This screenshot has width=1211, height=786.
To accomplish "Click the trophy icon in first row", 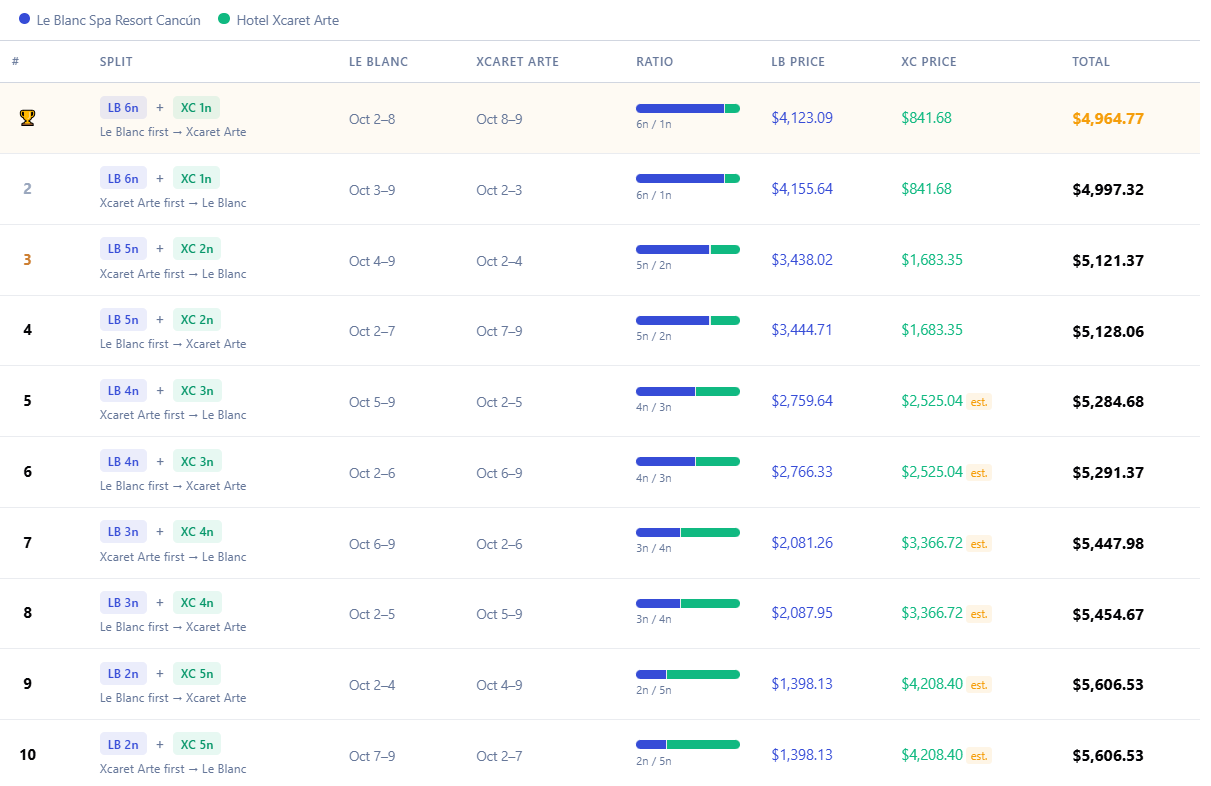I will (x=27, y=118).
